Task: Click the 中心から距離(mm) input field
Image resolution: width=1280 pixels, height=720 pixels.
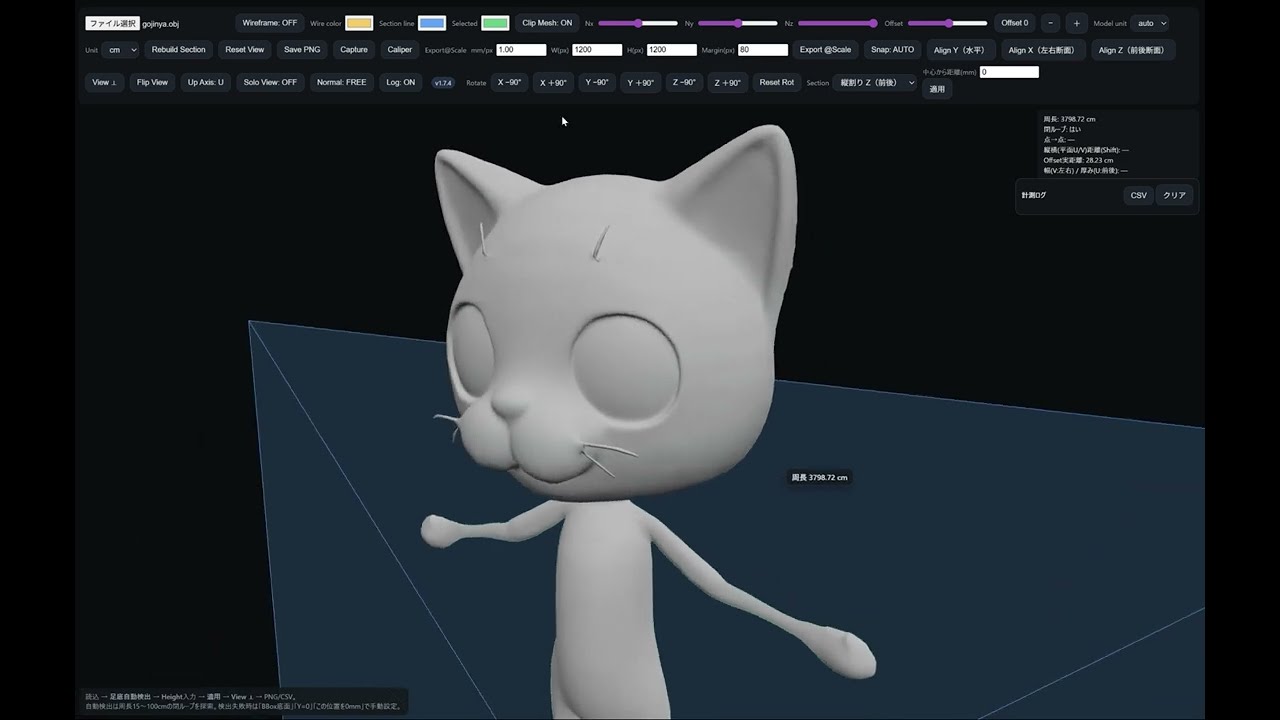Action: [1009, 72]
